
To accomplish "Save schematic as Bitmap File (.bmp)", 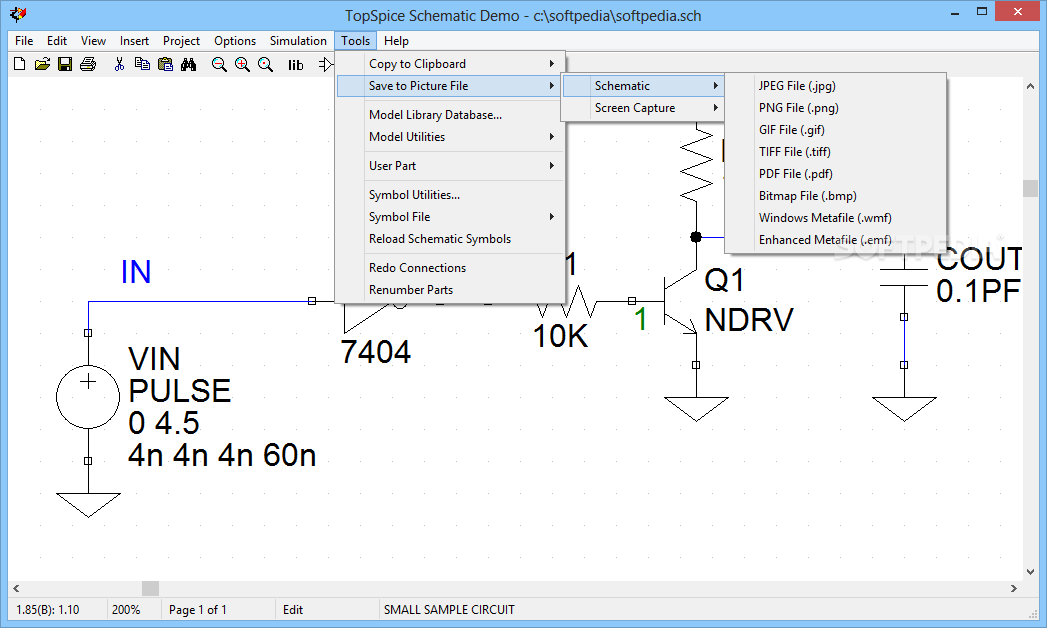I will 836,196.
